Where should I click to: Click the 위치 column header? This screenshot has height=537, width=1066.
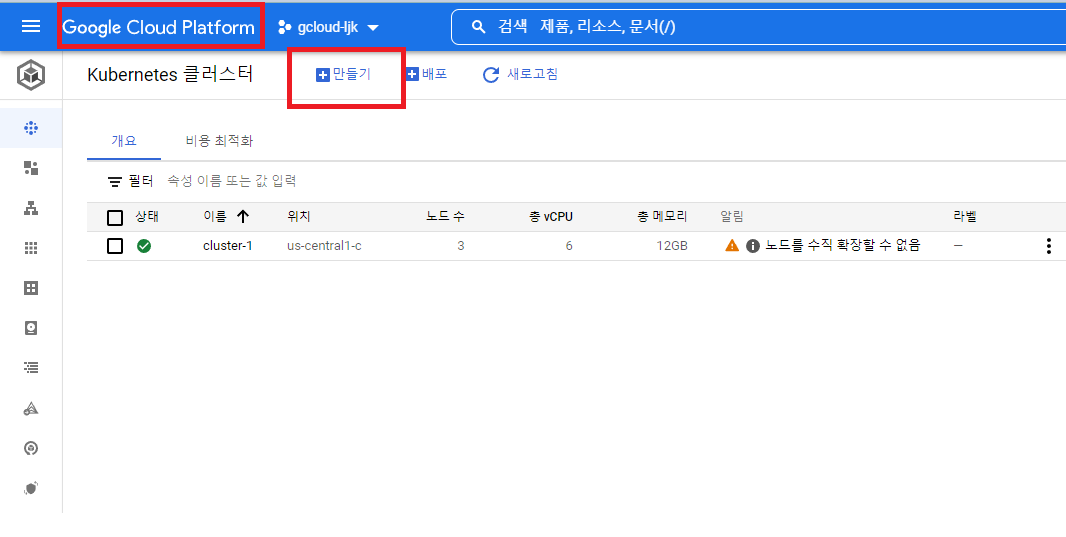point(298,217)
